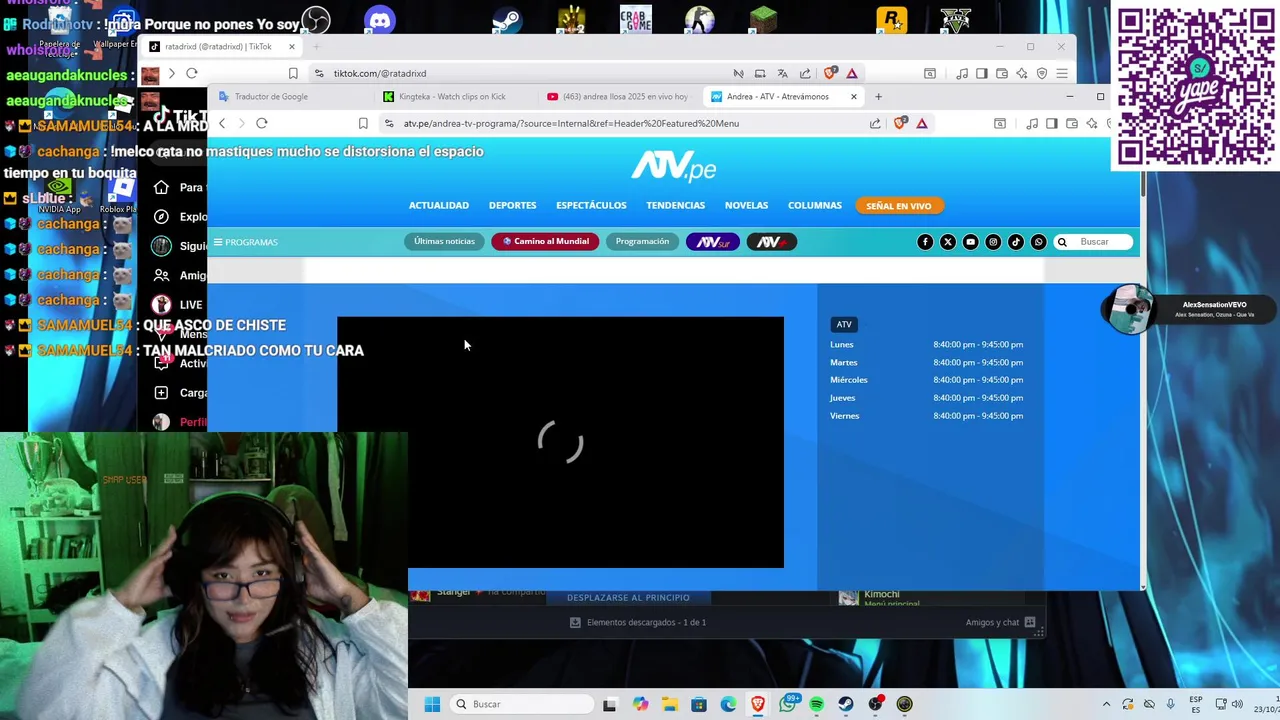Click the ATV+ logo button
The height and width of the screenshot is (720, 1280).
coord(771,242)
